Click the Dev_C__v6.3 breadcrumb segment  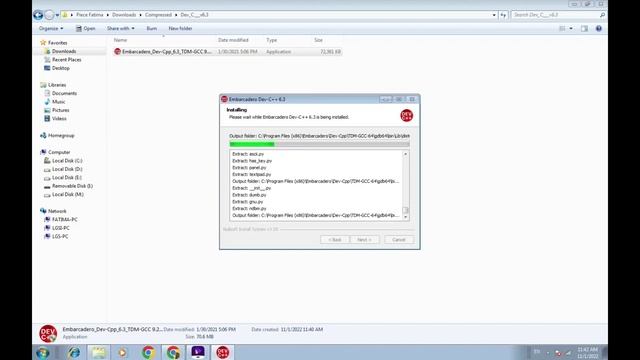pyautogui.click(x=194, y=15)
